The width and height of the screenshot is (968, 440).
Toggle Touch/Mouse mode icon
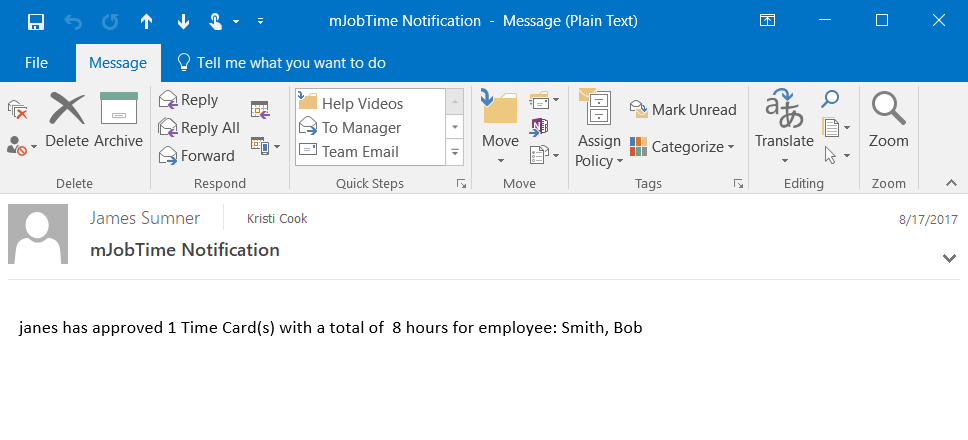pyautogui.click(x=215, y=22)
